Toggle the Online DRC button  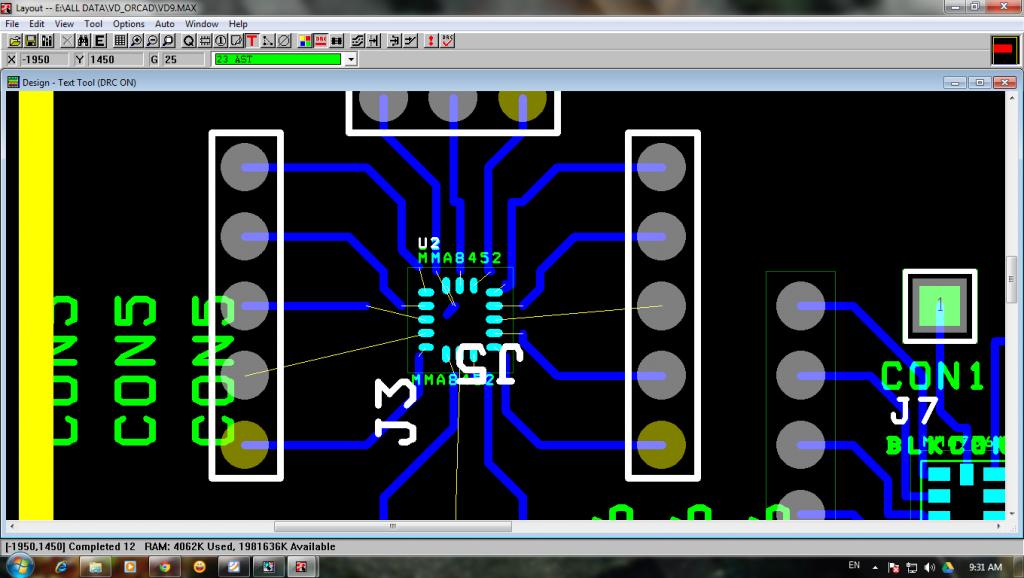click(x=321, y=40)
